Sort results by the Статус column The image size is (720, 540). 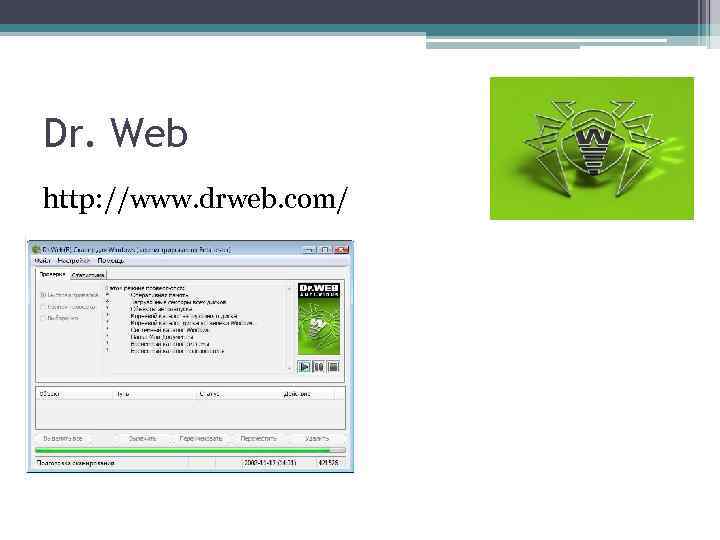(x=238, y=394)
